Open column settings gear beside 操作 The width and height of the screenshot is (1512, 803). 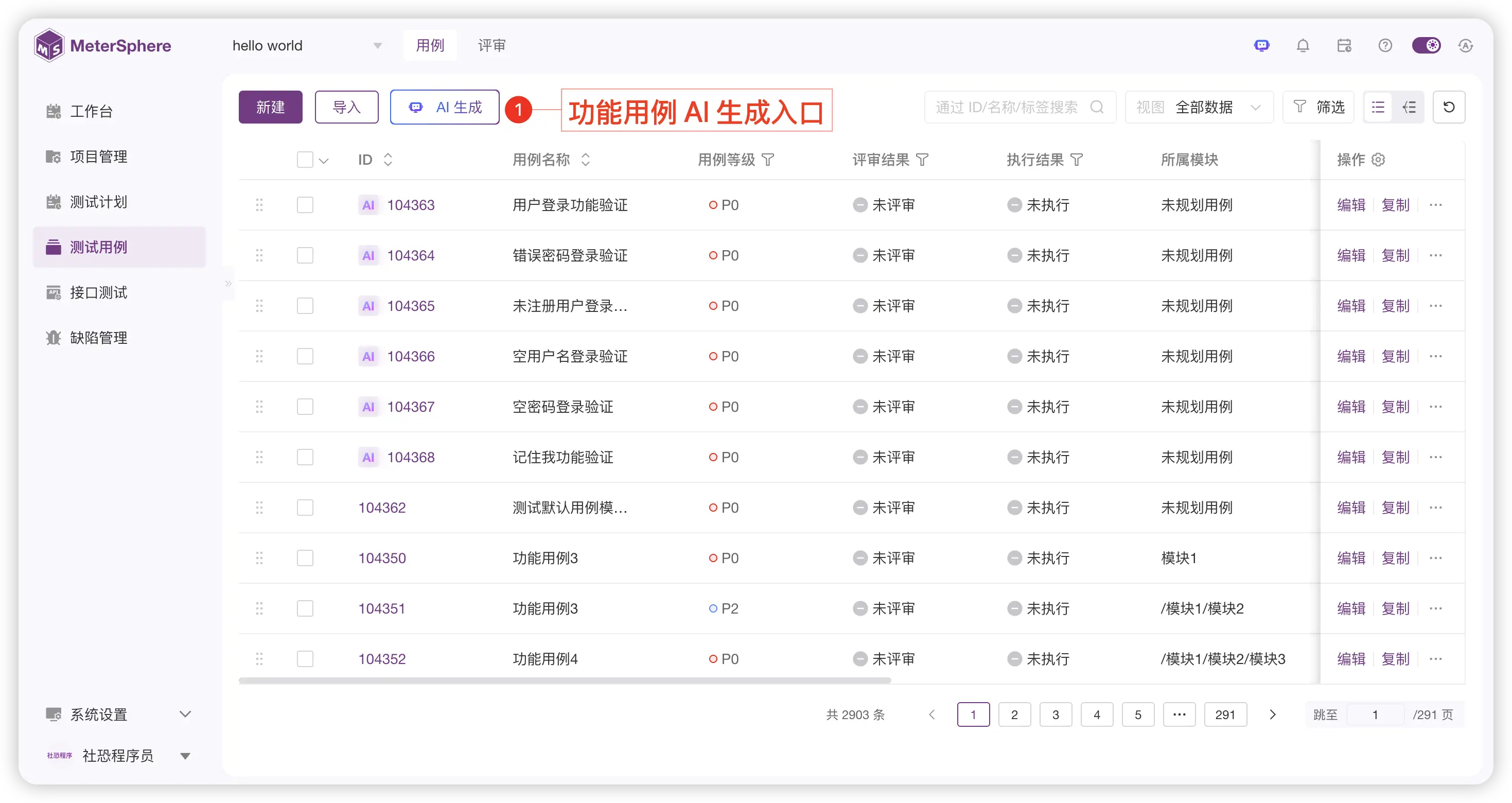tap(1378, 160)
